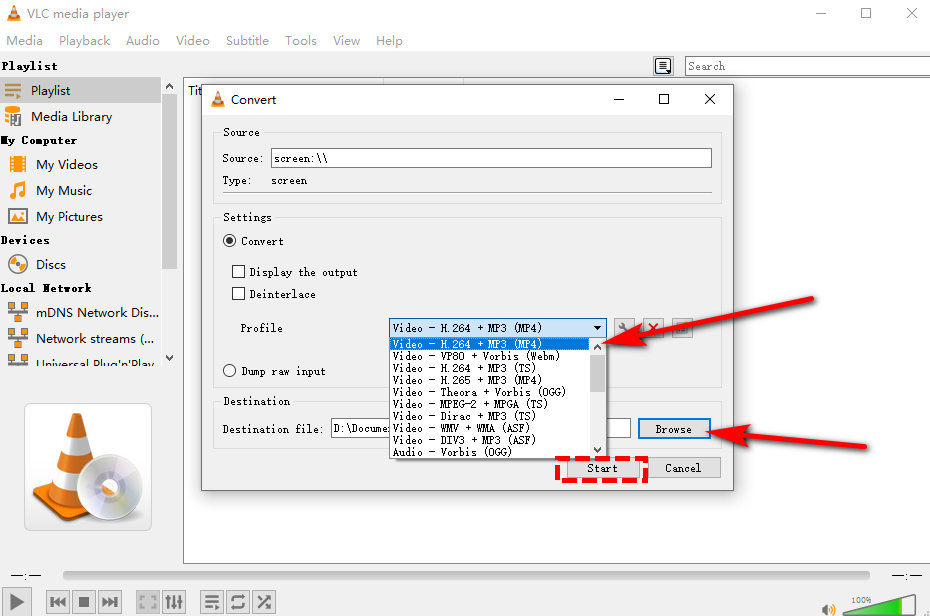
Task: Click the Next media button
Action: click(x=110, y=602)
